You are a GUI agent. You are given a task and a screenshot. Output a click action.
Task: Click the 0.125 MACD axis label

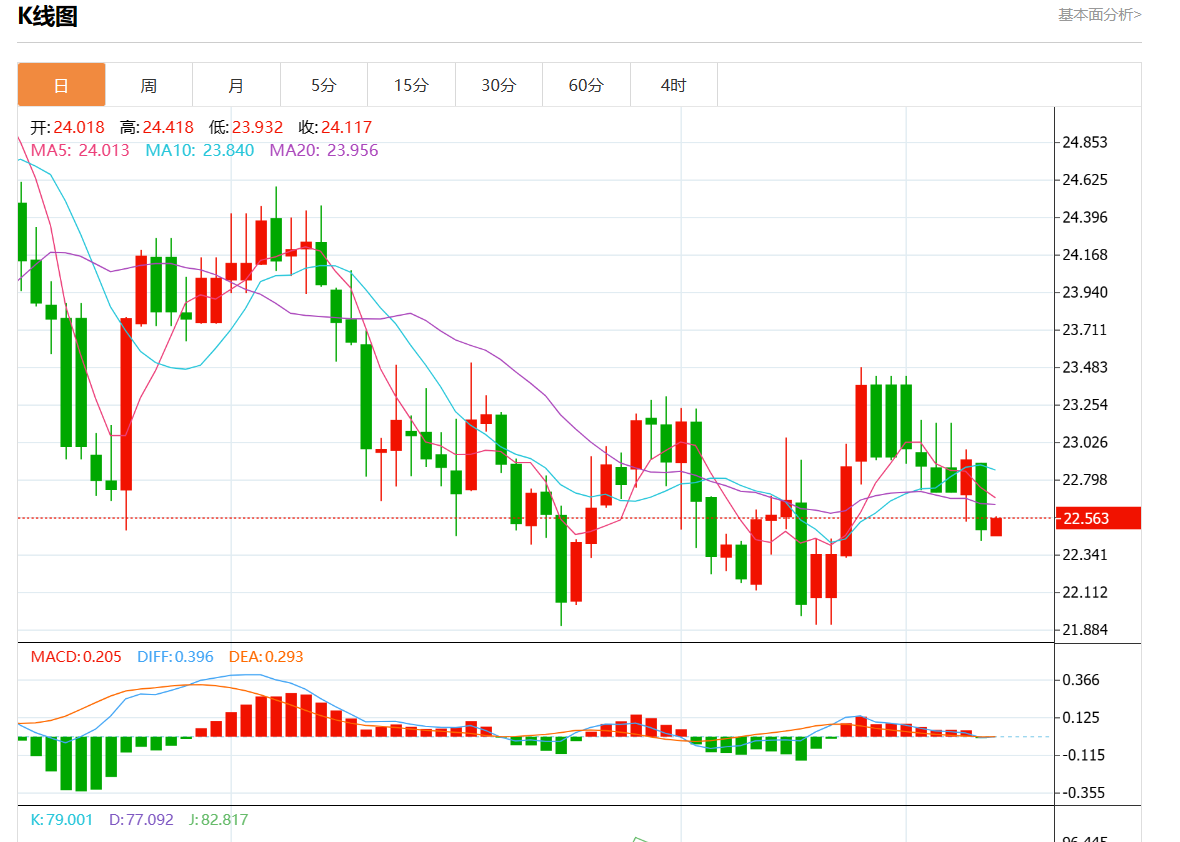(1081, 718)
